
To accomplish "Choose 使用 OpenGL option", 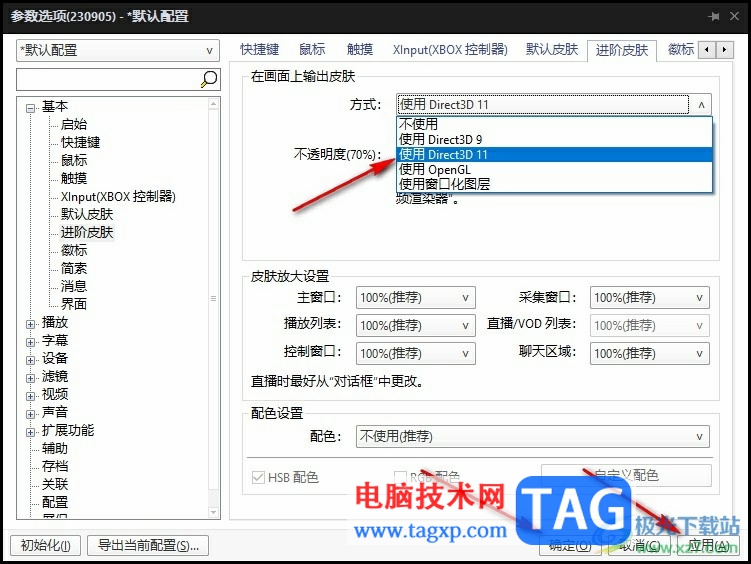I will tap(554, 169).
